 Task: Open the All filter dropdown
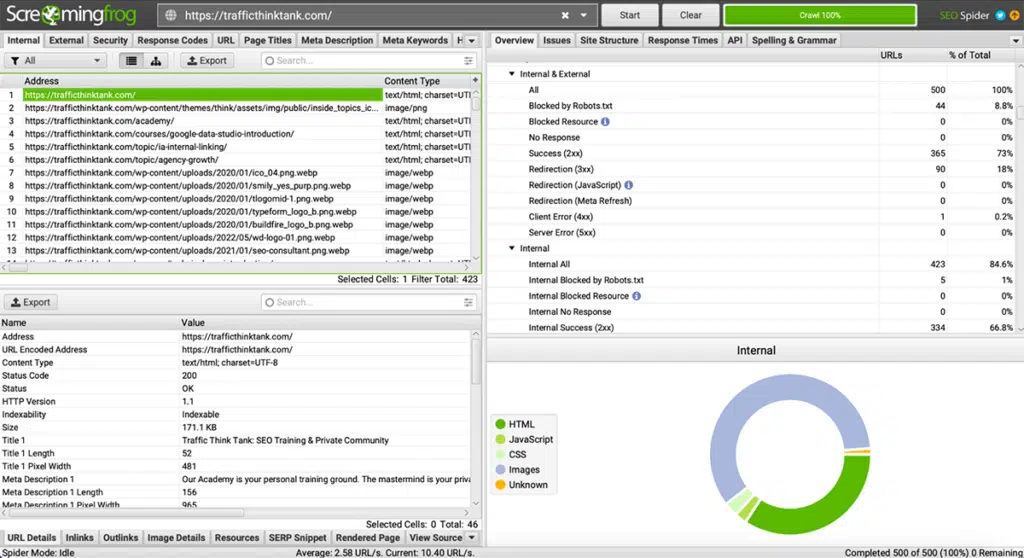point(55,61)
